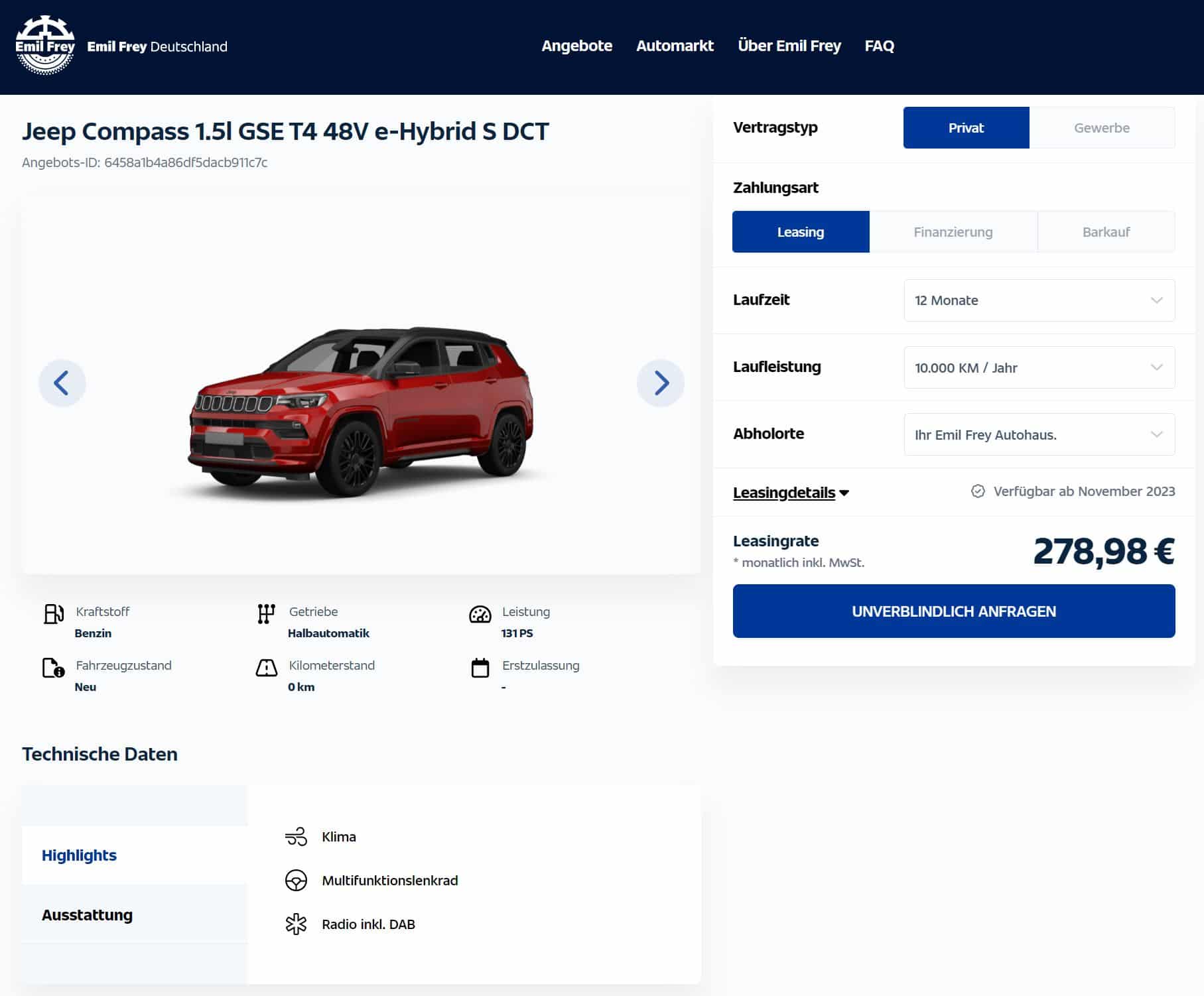The width and height of the screenshot is (1204, 996).
Task: Click the Radio inkl. DAB text
Action: [x=368, y=924]
